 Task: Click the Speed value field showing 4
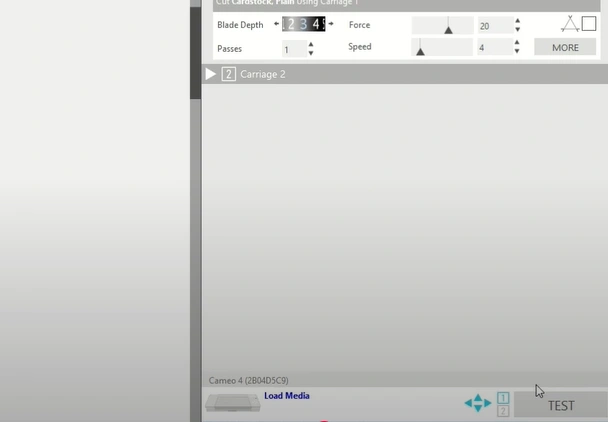tap(496, 47)
